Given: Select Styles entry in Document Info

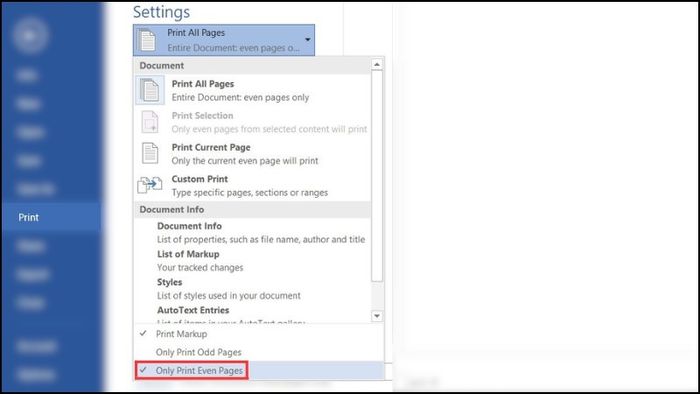Looking at the screenshot, I should [x=252, y=289].
